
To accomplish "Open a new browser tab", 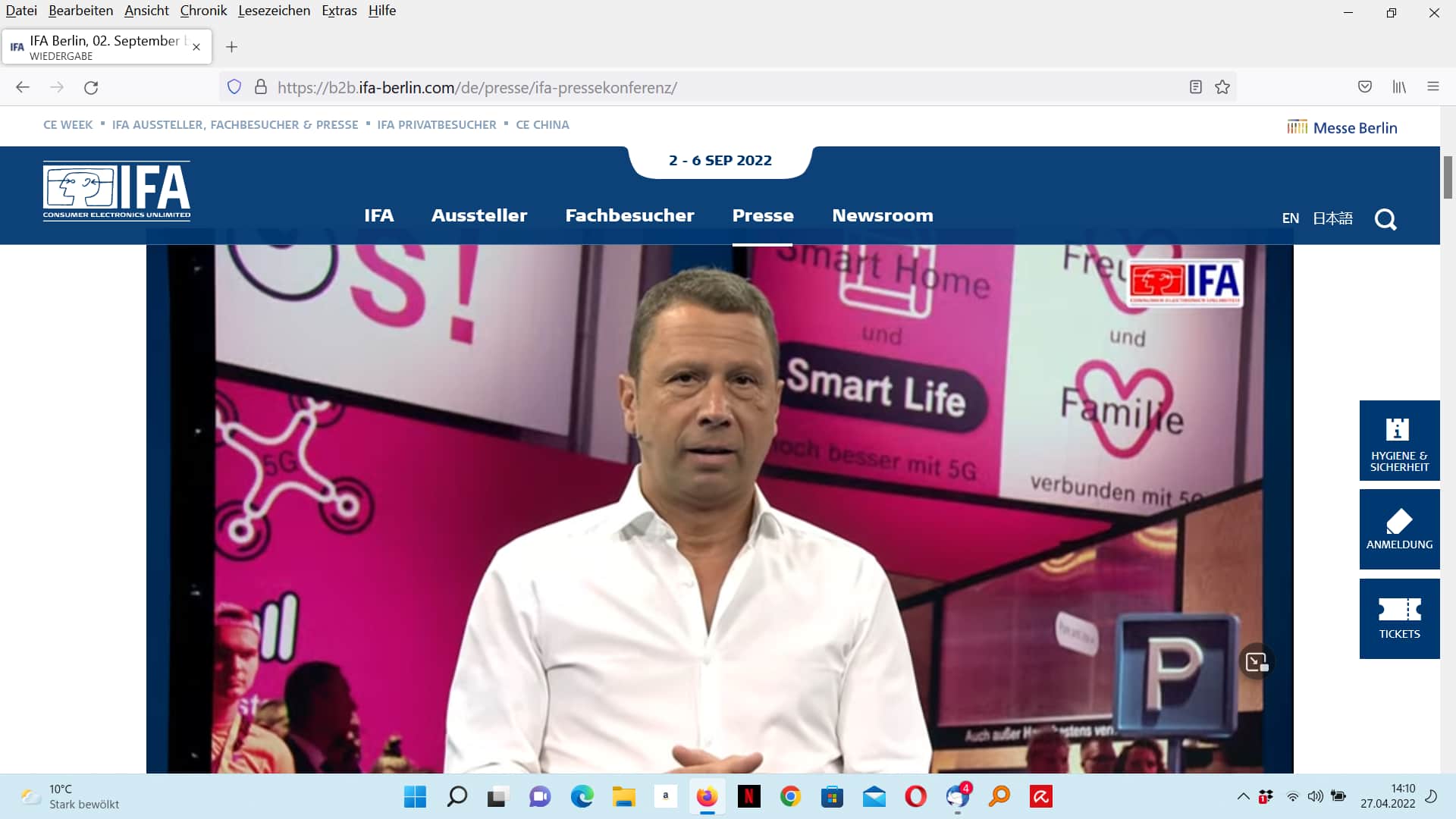I will pos(232,47).
